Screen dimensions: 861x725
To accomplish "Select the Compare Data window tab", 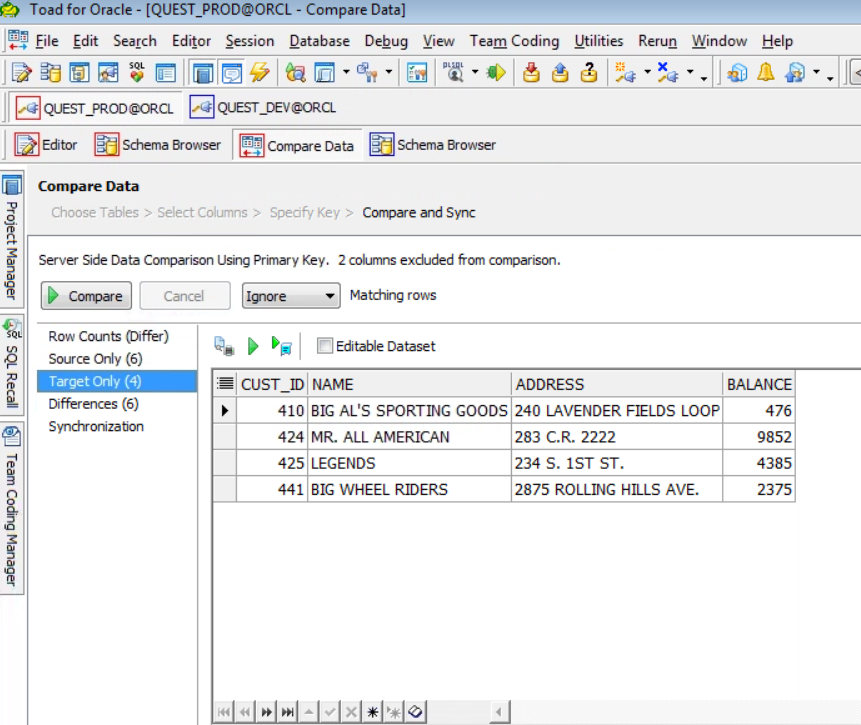I will (297, 146).
